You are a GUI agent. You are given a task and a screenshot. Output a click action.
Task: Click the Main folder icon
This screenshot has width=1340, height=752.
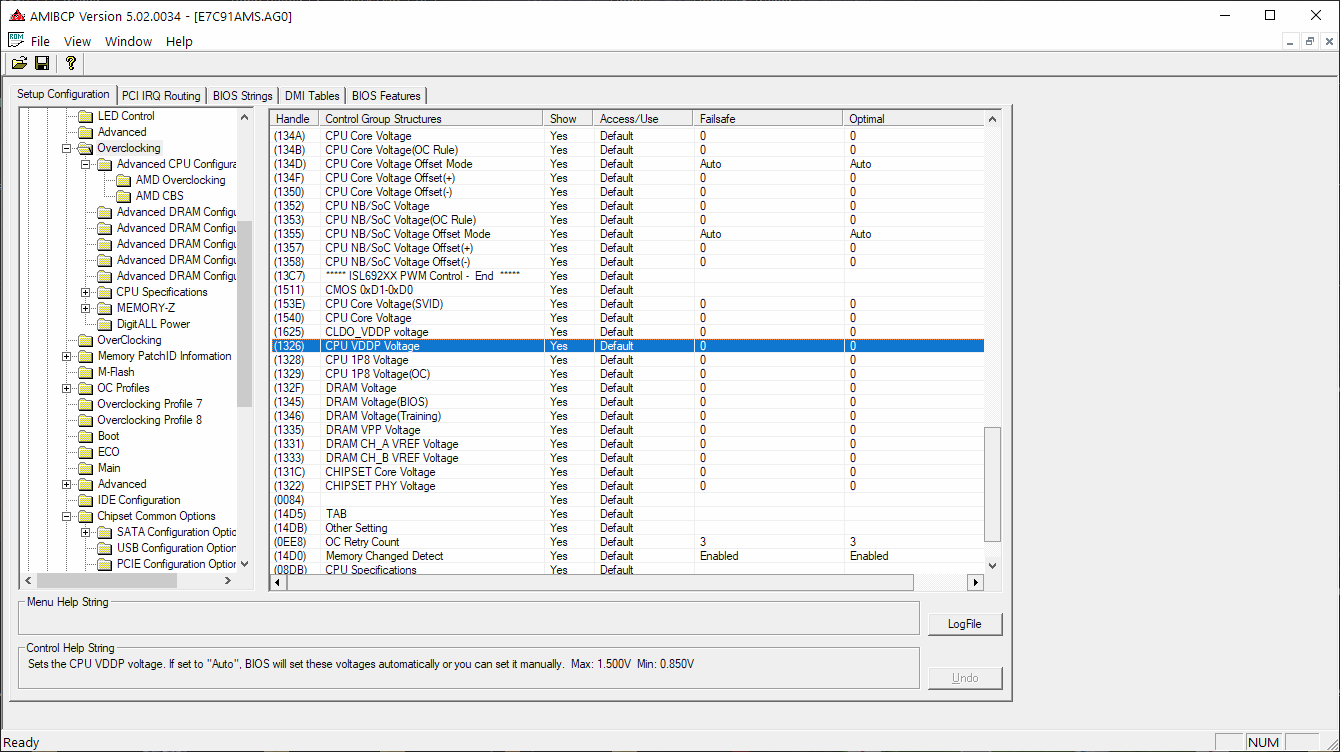tap(86, 468)
